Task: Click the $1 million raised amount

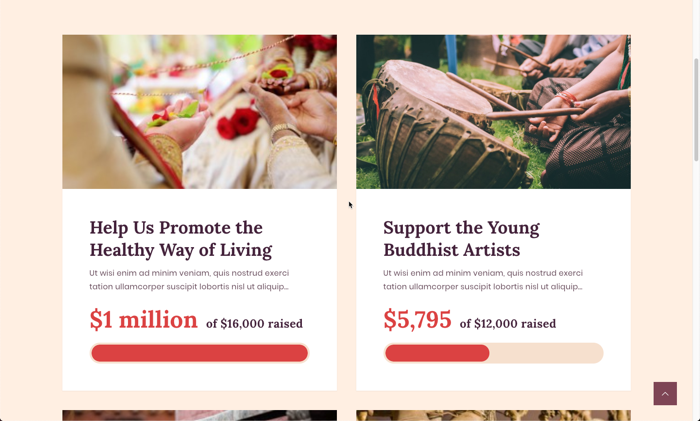Action: click(x=143, y=320)
